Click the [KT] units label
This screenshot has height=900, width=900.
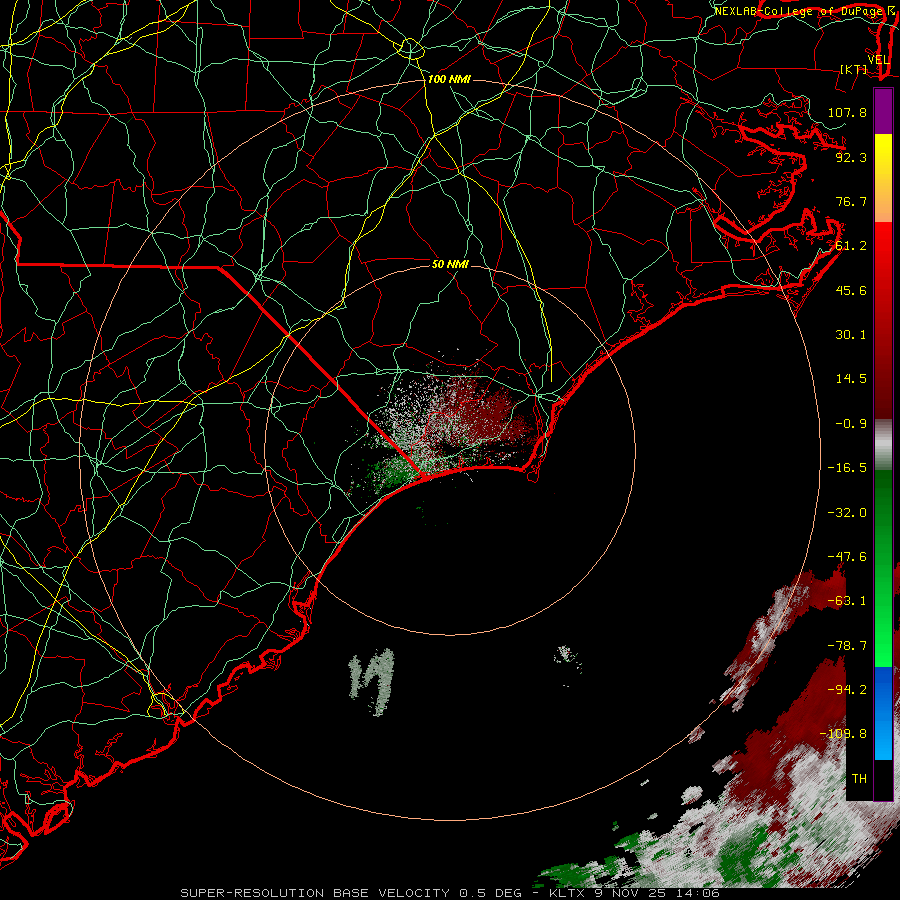(854, 69)
